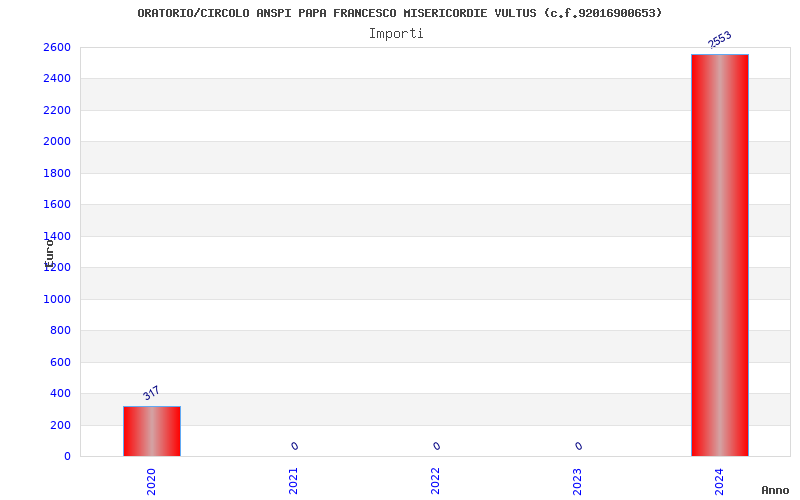Click the 2023 year axis label

(x=577, y=482)
